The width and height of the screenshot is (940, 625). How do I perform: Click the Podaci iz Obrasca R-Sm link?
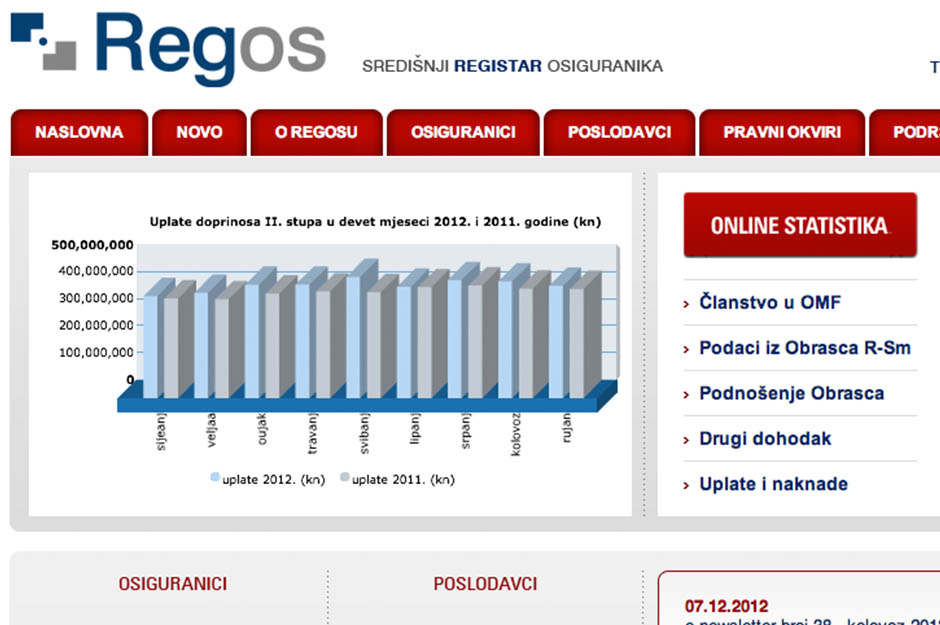pos(805,349)
